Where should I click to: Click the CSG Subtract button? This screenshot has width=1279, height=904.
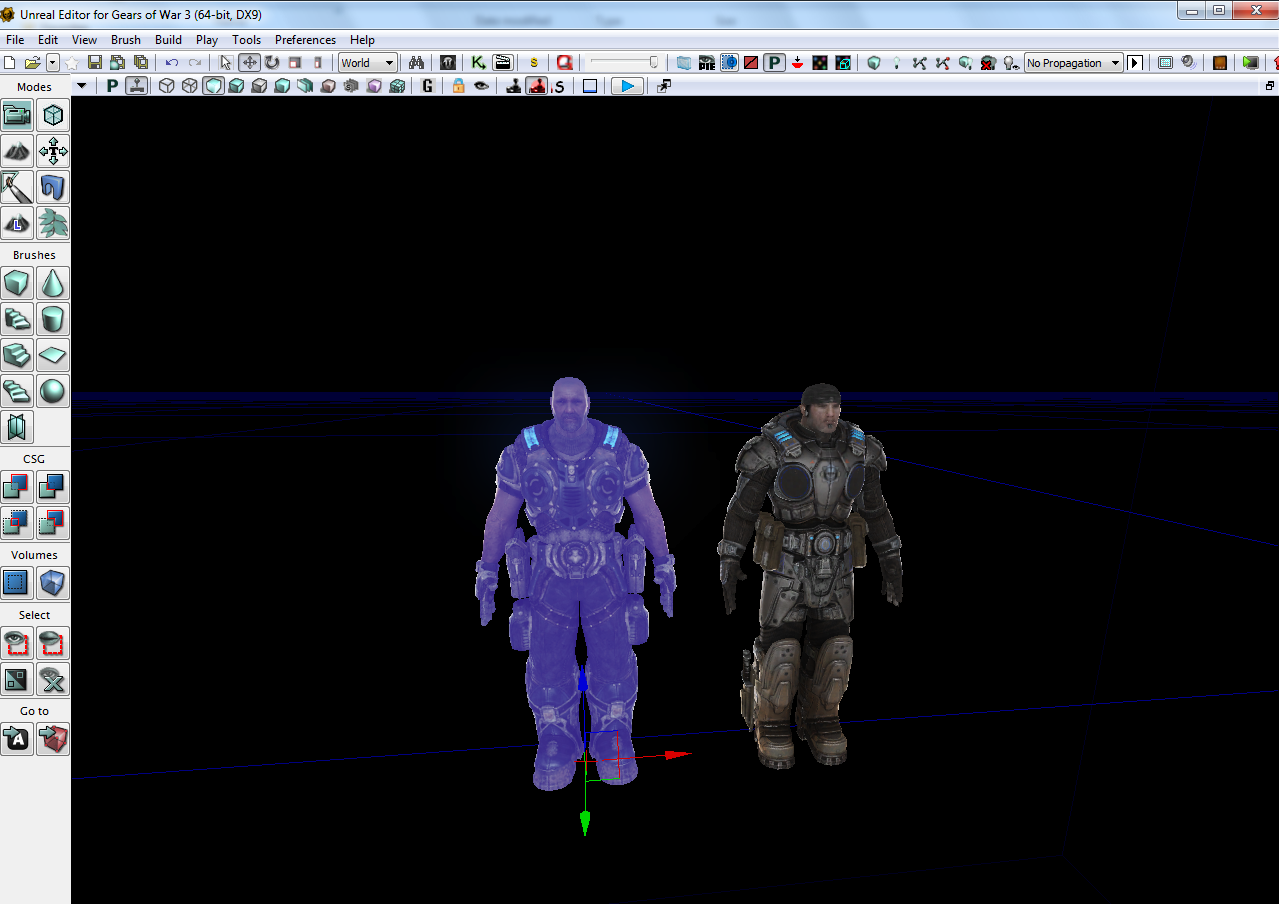pos(53,487)
